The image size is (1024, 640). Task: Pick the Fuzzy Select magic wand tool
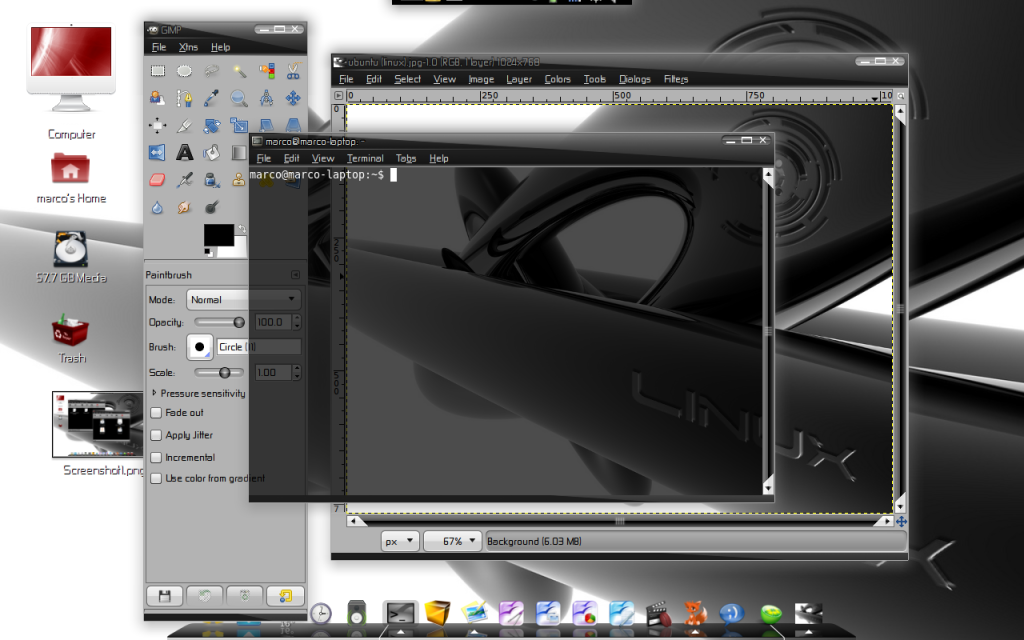pos(239,71)
